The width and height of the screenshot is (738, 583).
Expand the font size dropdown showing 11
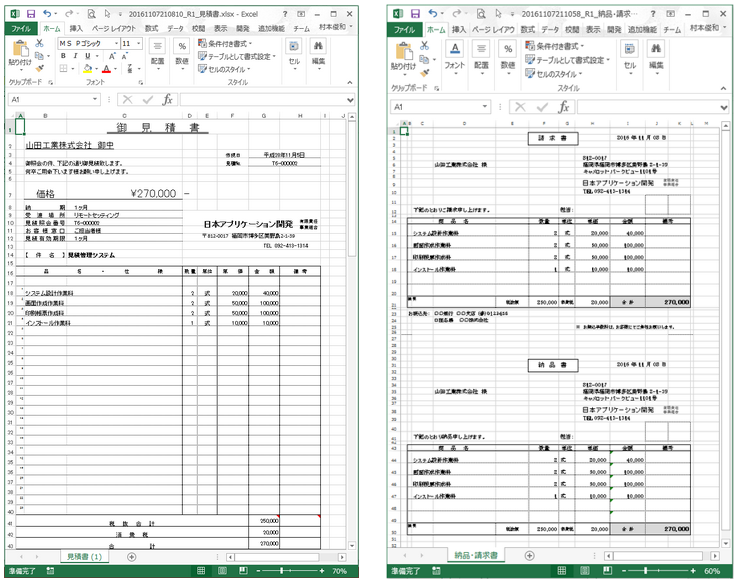138,44
